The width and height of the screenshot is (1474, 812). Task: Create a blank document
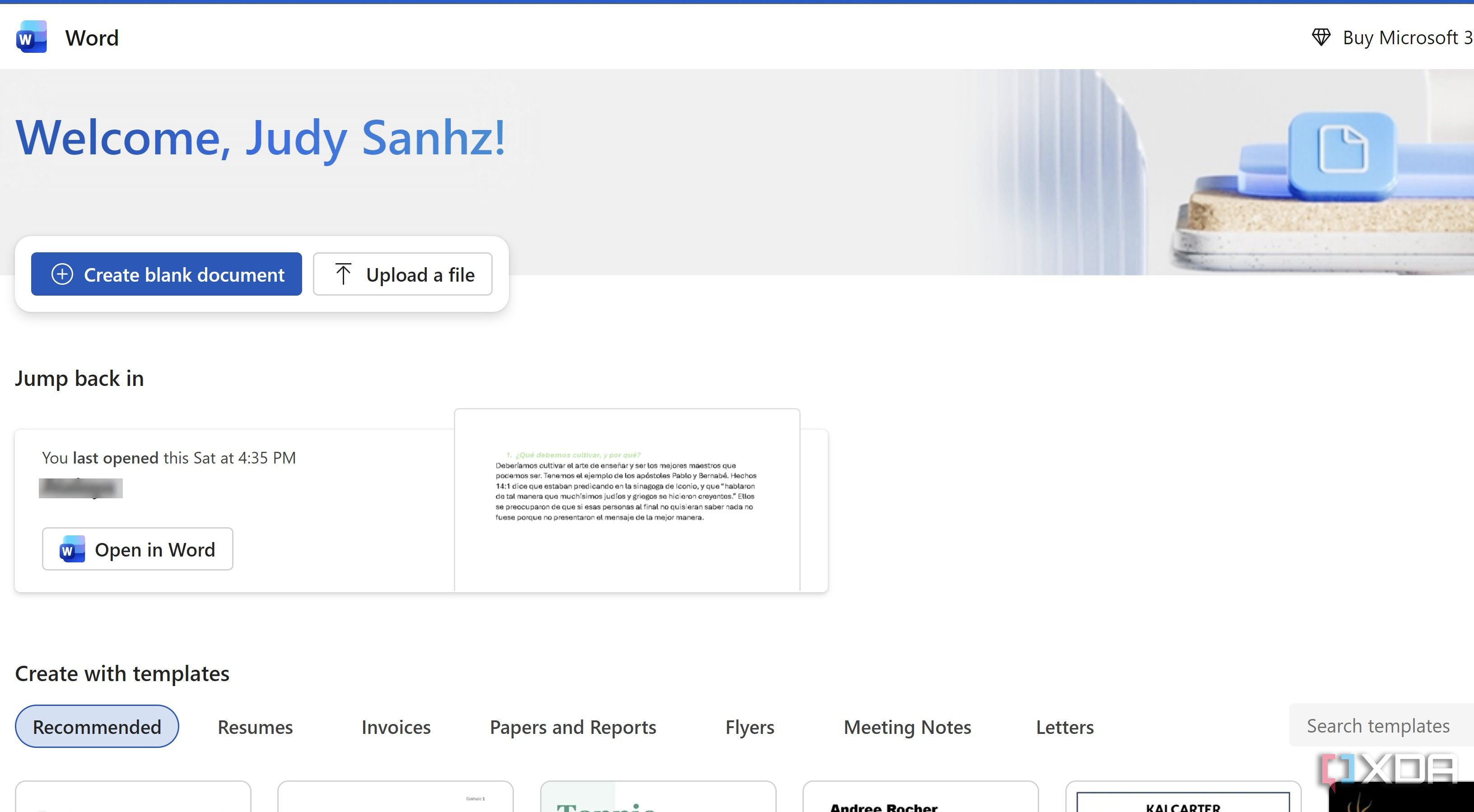167,274
